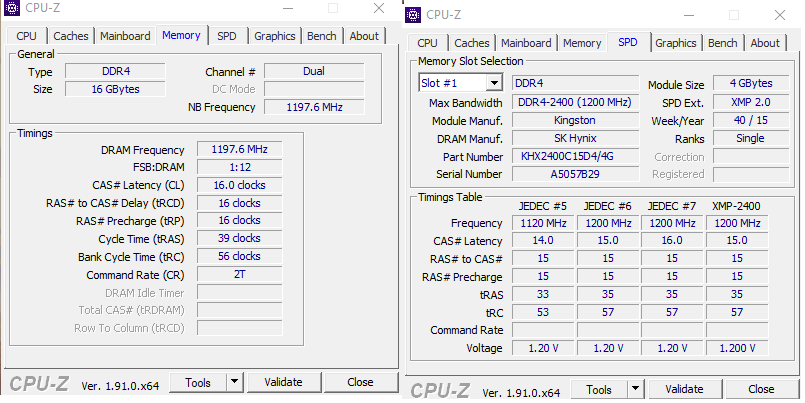Open the About tab in right window
Image resolution: width=805 pixels, height=403 pixels.
tap(765, 43)
